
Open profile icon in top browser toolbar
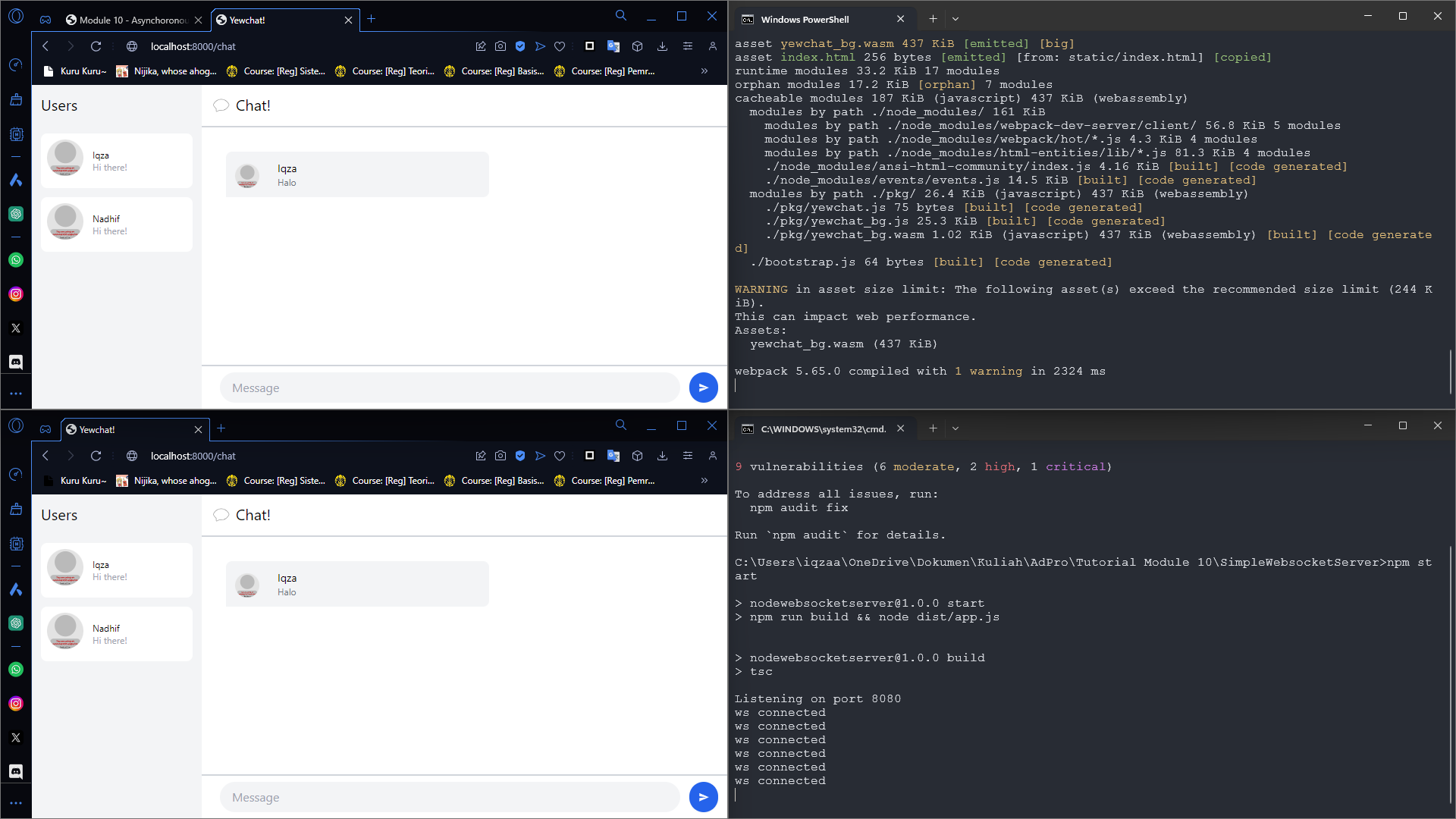(713, 46)
